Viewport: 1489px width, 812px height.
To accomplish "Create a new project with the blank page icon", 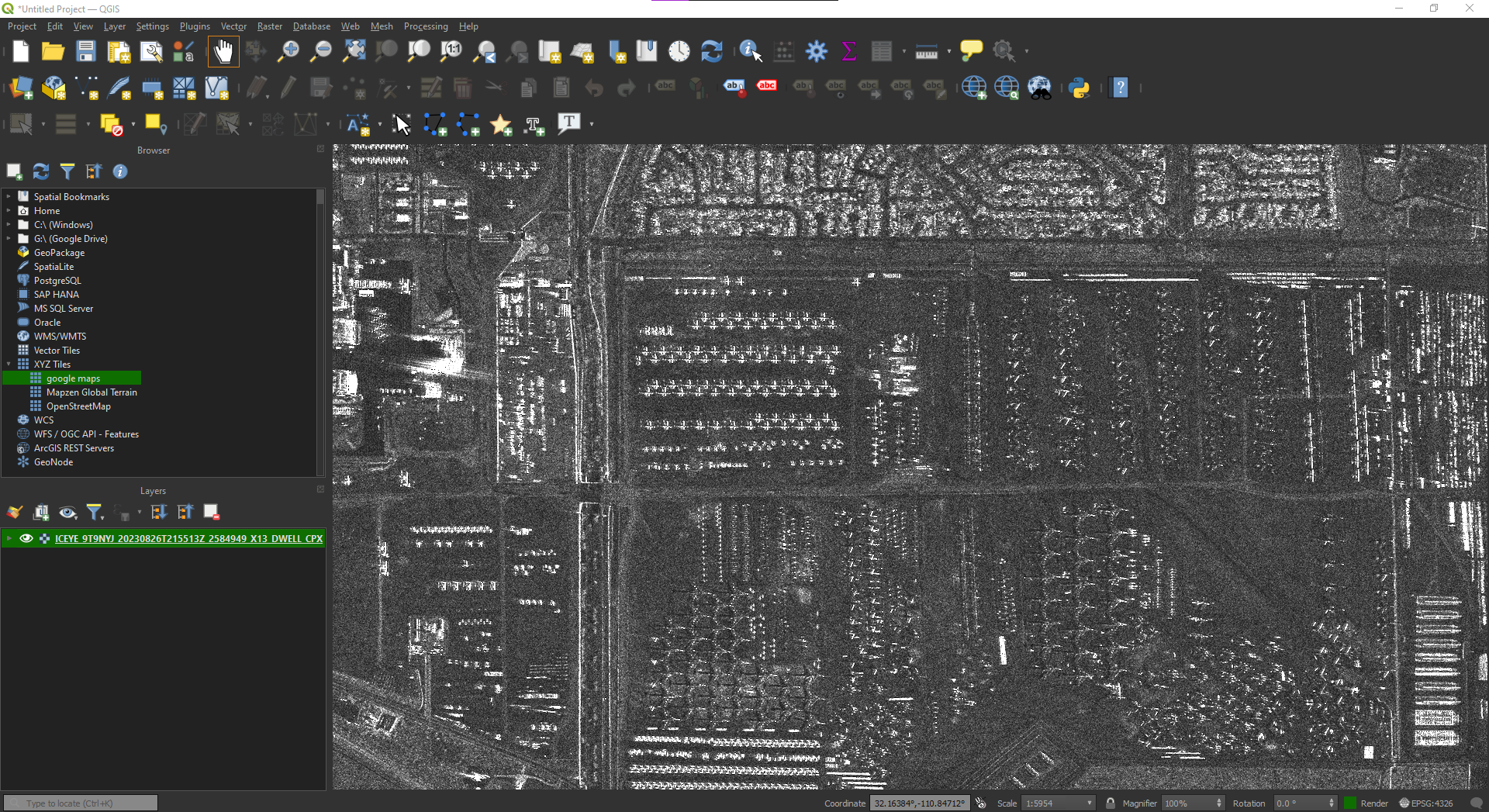I will click(x=21, y=52).
